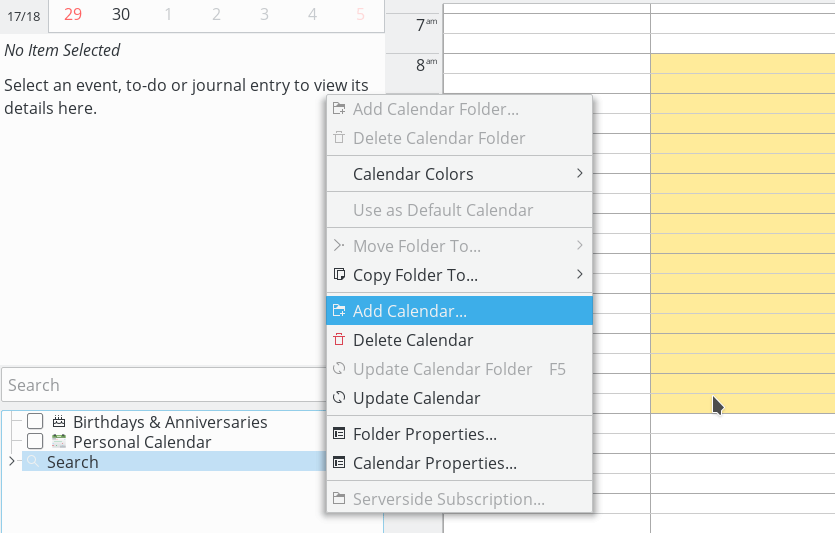
Task: Select day 30 in the mini calendar
Action: pyautogui.click(x=121, y=14)
